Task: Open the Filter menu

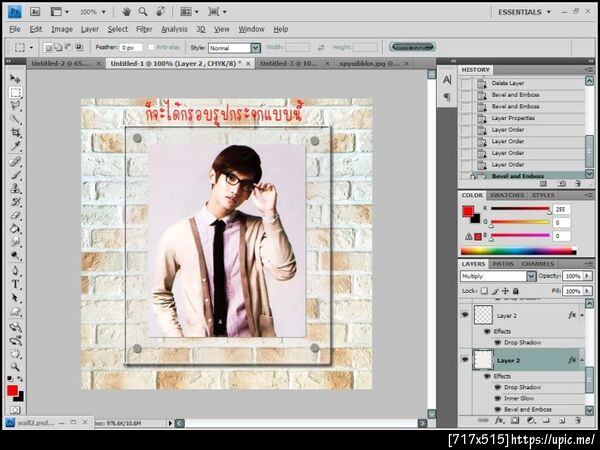Action: click(144, 29)
